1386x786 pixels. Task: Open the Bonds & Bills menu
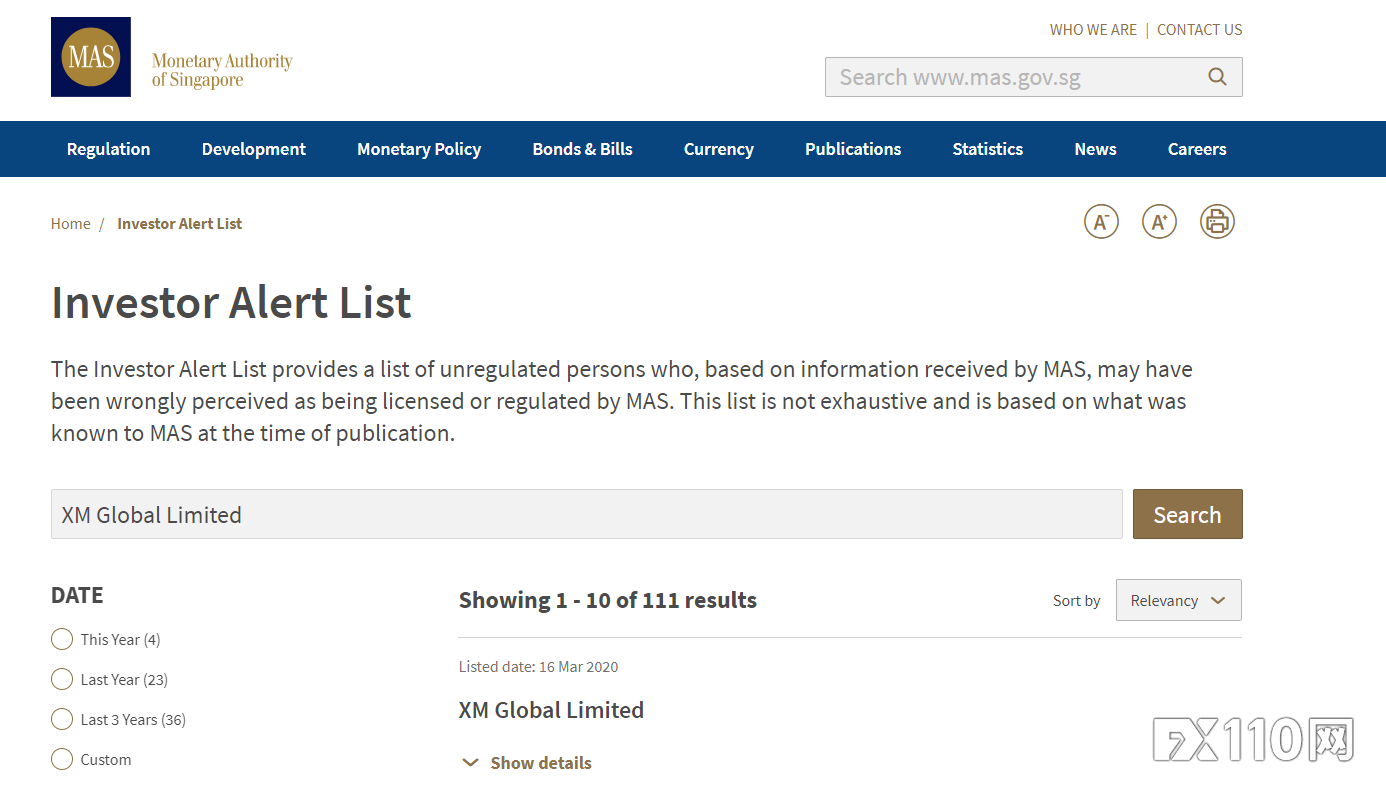(x=582, y=149)
